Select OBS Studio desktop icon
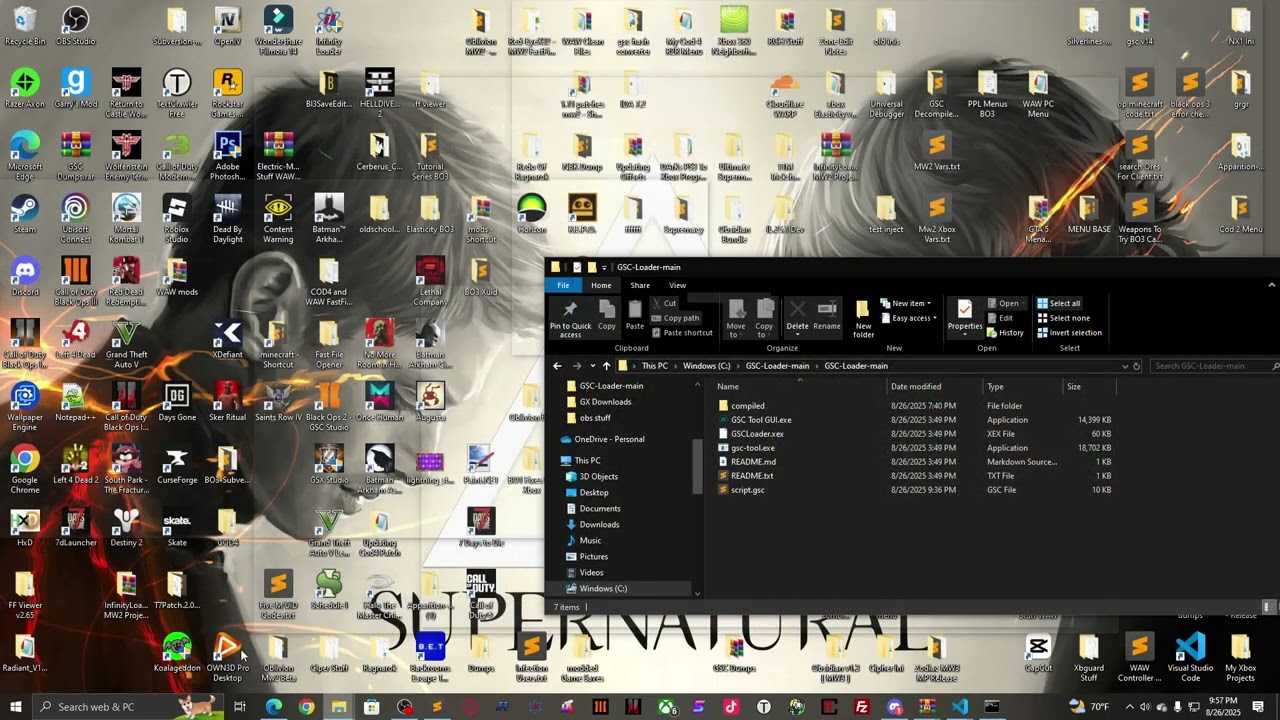Viewport: 1280px width, 720px height. click(x=76, y=27)
